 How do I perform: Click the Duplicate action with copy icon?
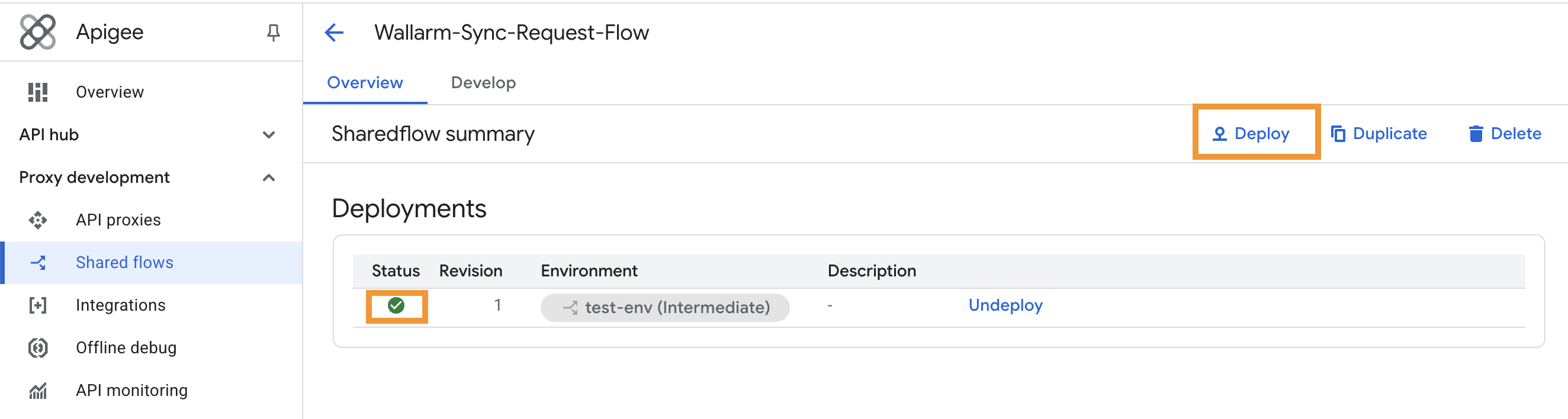1380,133
